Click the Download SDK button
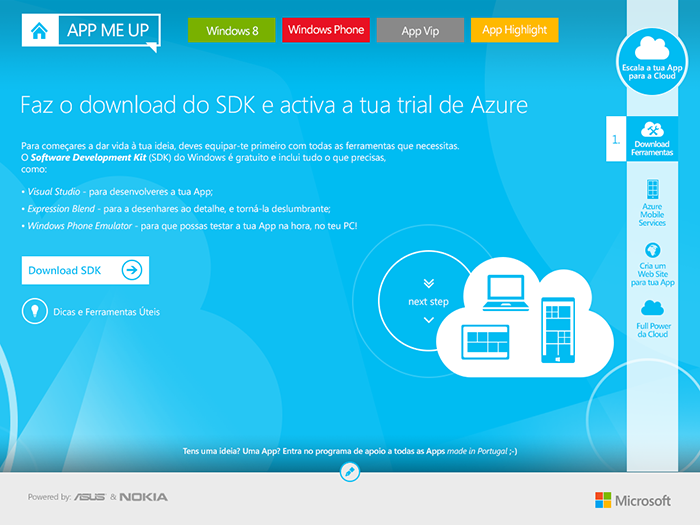700x525 pixels. point(85,270)
